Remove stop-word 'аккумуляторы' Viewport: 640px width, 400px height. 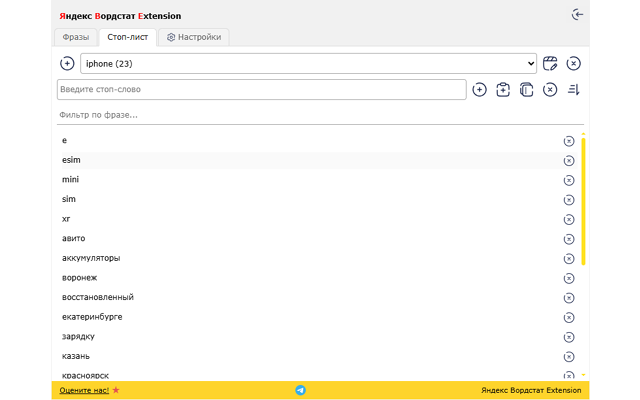pyautogui.click(x=569, y=259)
